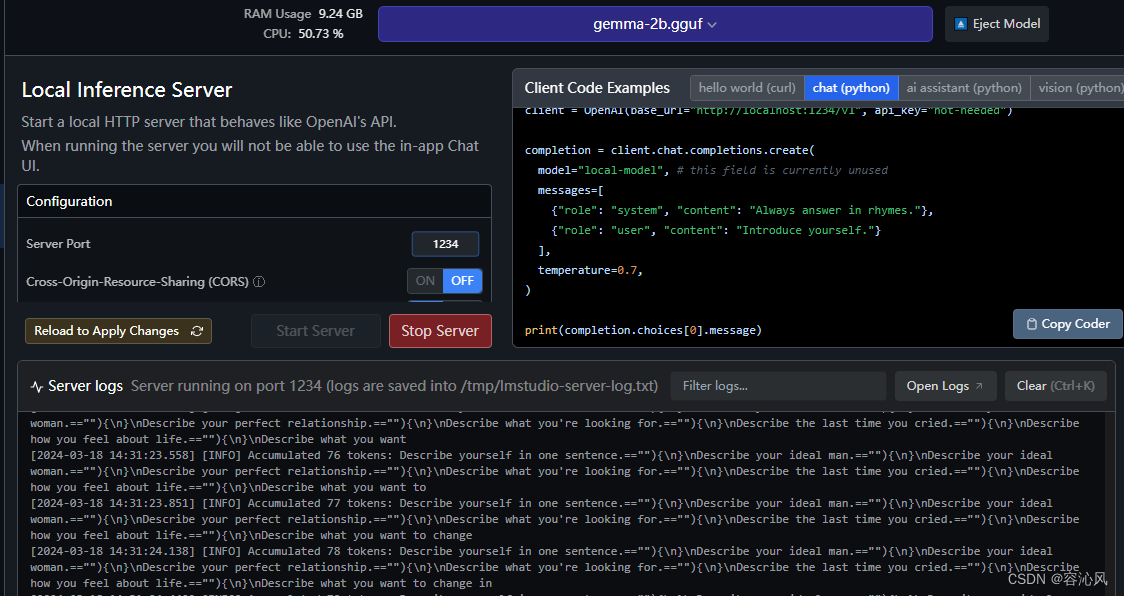Click the temperature=0.7 code line
Viewport: 1124px width, 596px height.
(590, 270)
